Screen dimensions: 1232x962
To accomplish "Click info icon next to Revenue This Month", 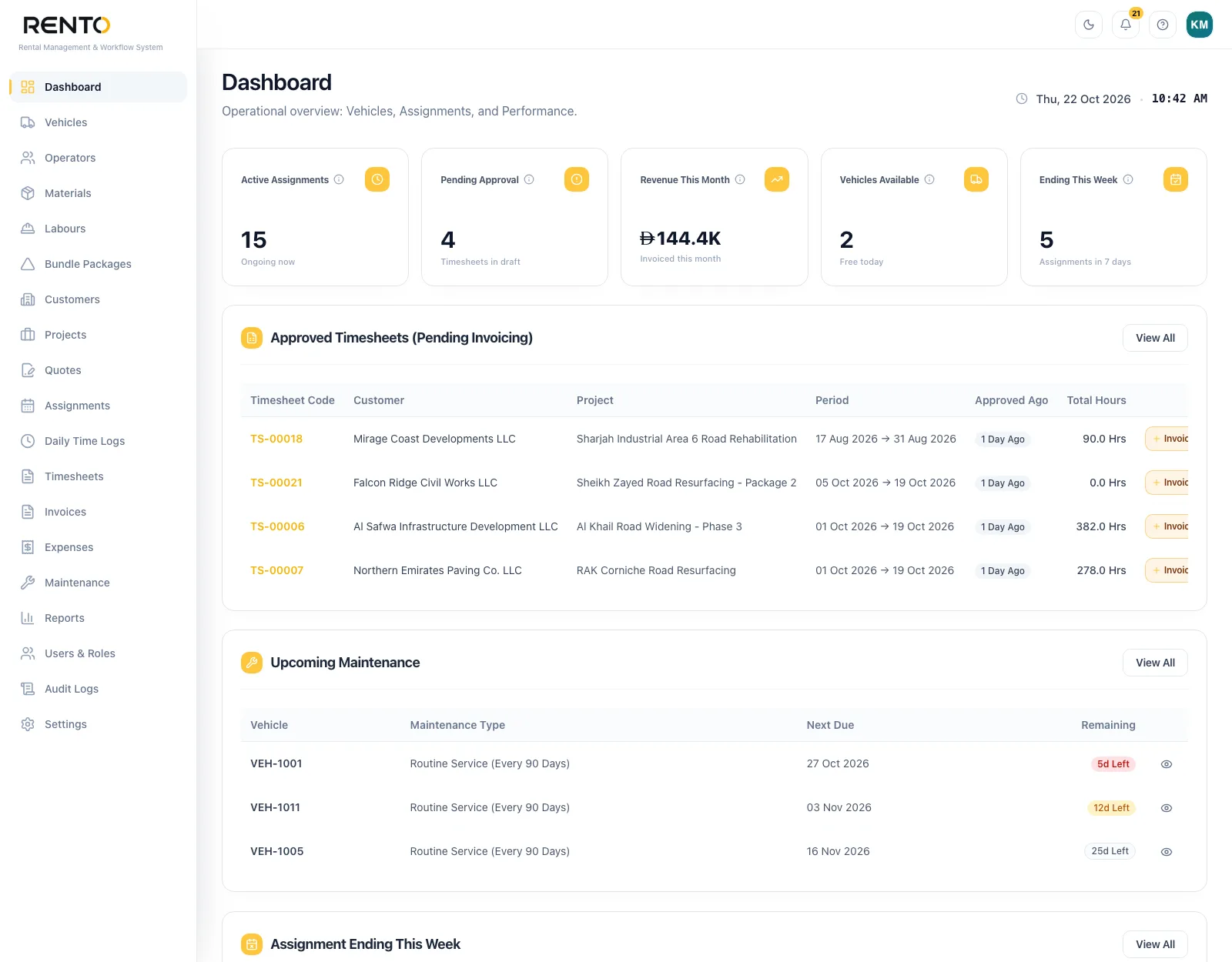I will [740, 179].
